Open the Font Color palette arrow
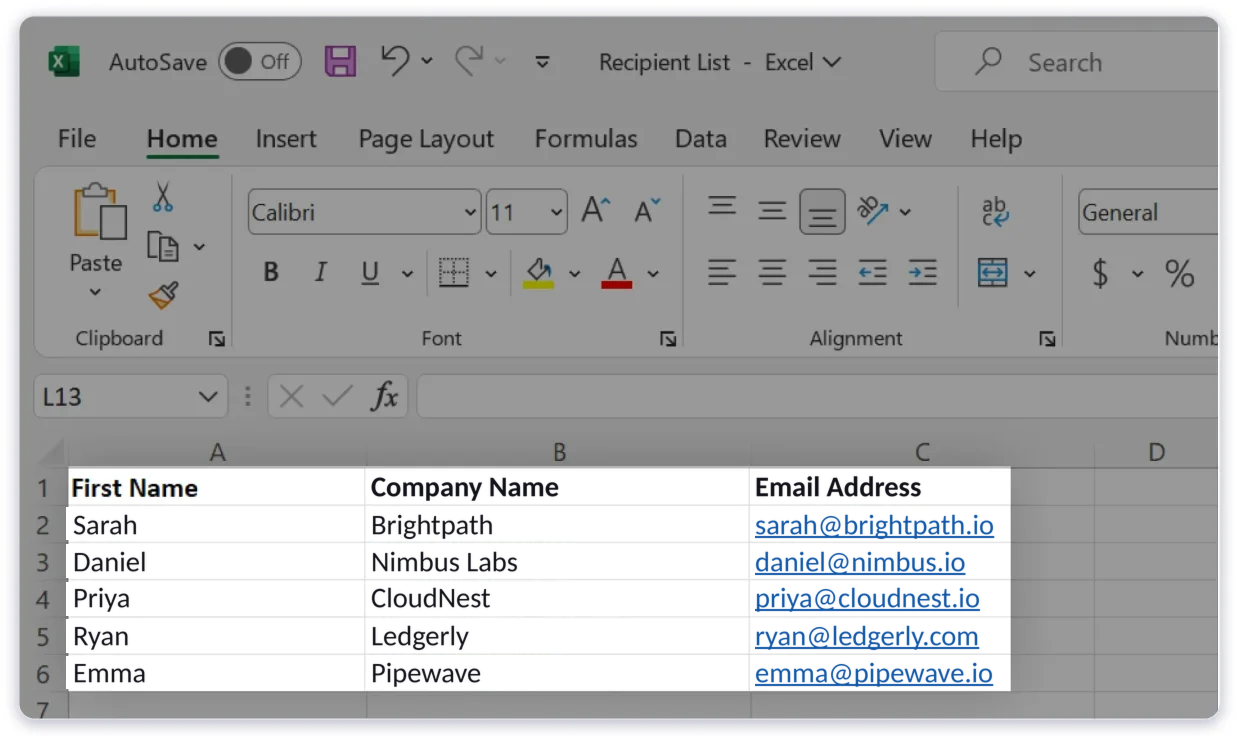1239x742 pixels. coord(653,274)
